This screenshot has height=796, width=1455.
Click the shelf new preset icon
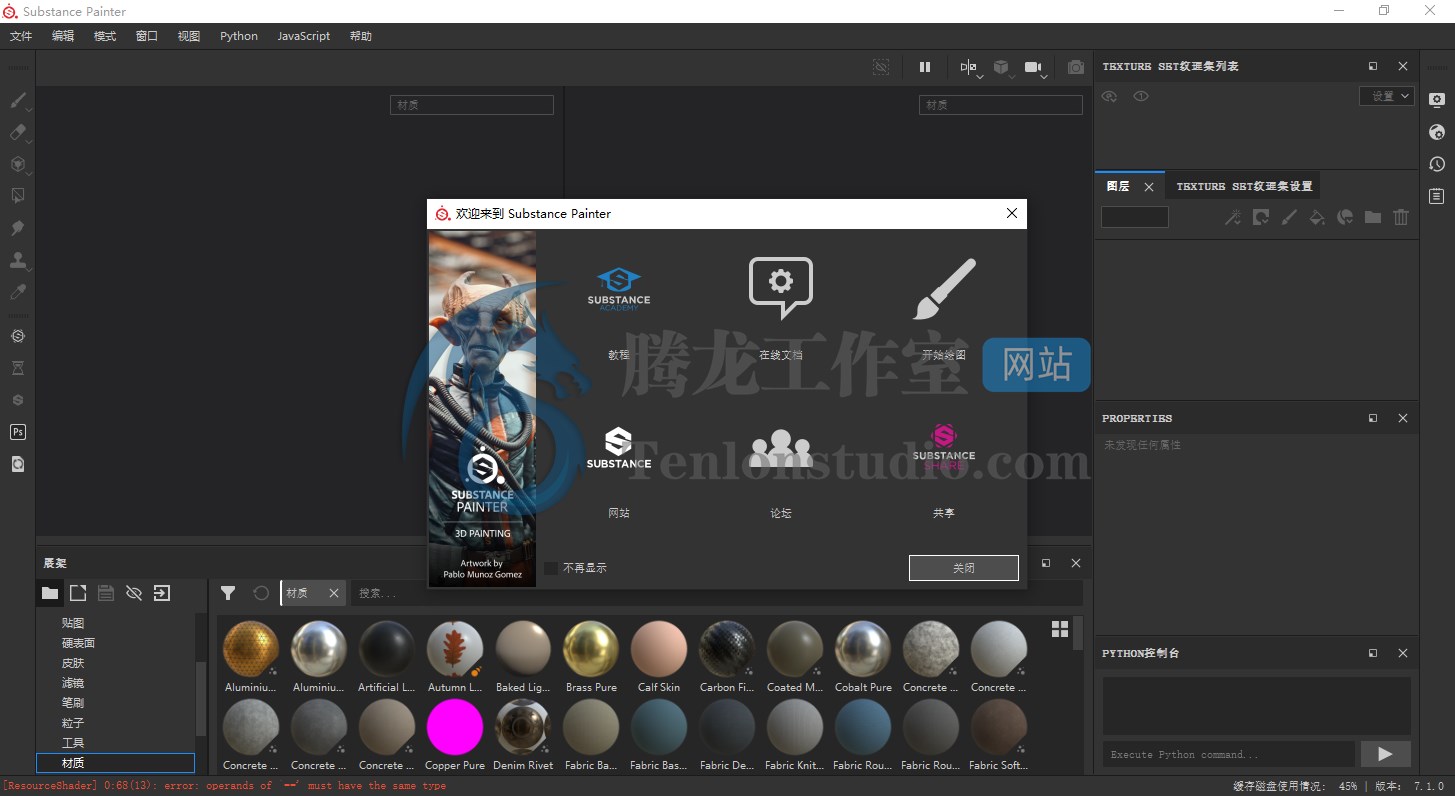[78, 593]
